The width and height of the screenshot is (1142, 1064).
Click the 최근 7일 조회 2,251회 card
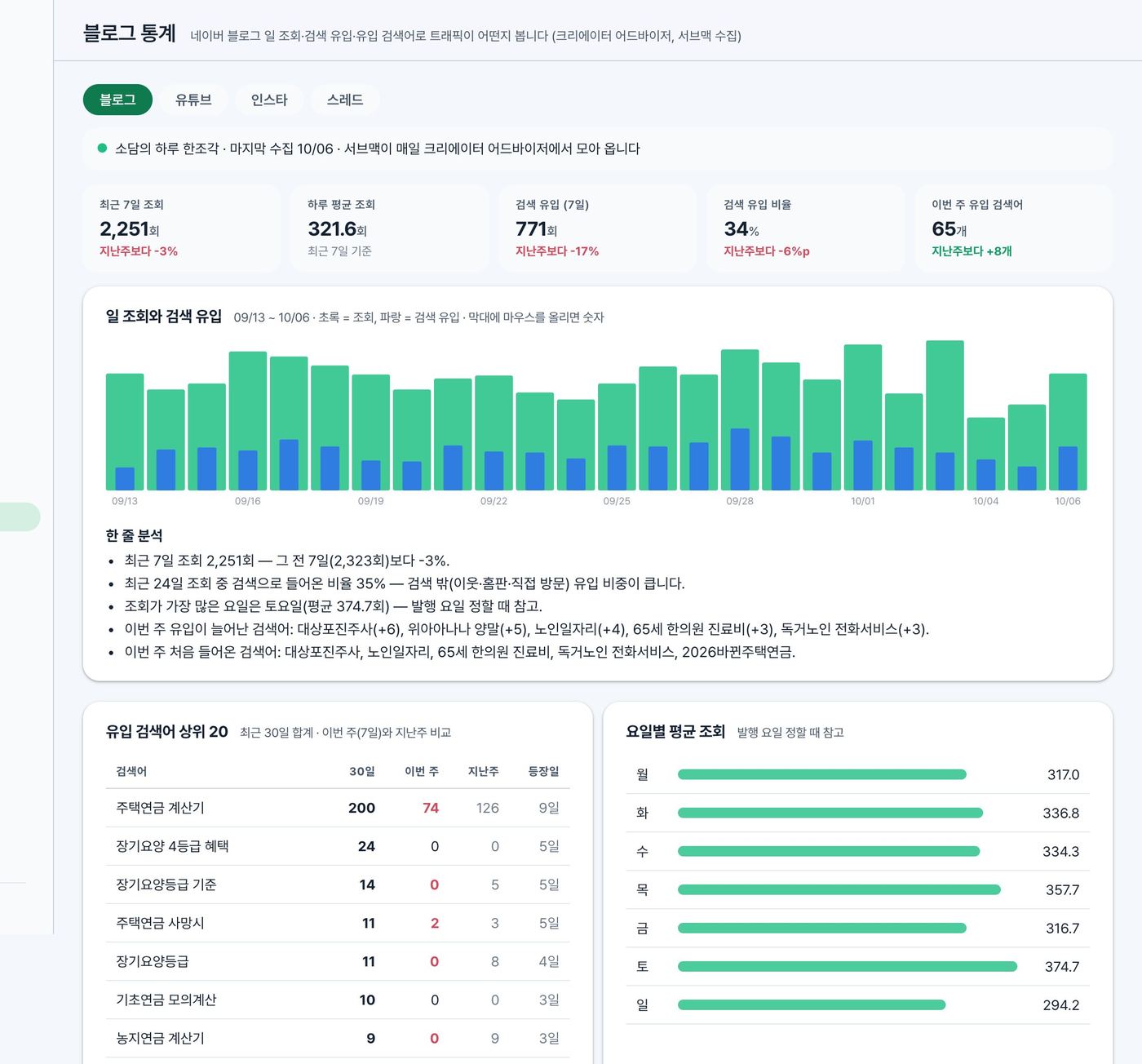(x=182, y=228)
